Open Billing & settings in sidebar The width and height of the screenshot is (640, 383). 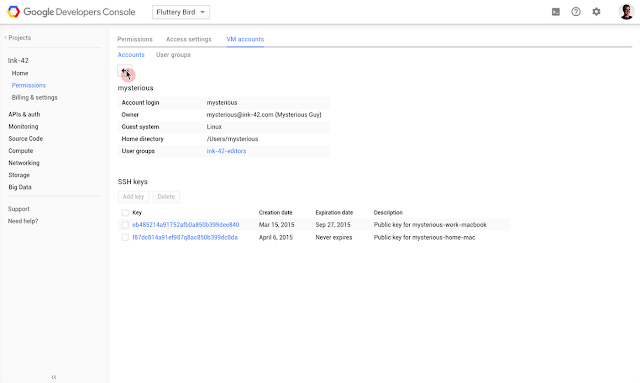pos(35,98)
